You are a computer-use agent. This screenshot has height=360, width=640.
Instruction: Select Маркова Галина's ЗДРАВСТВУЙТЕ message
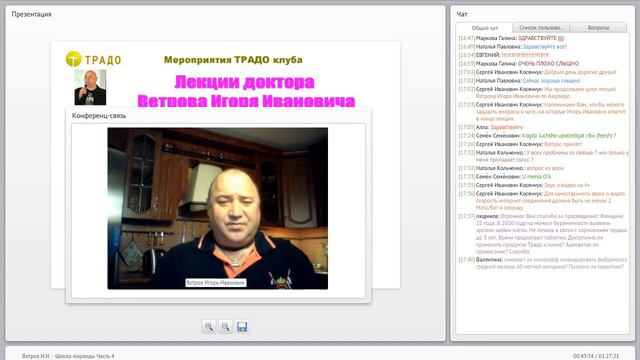(511, 38)
